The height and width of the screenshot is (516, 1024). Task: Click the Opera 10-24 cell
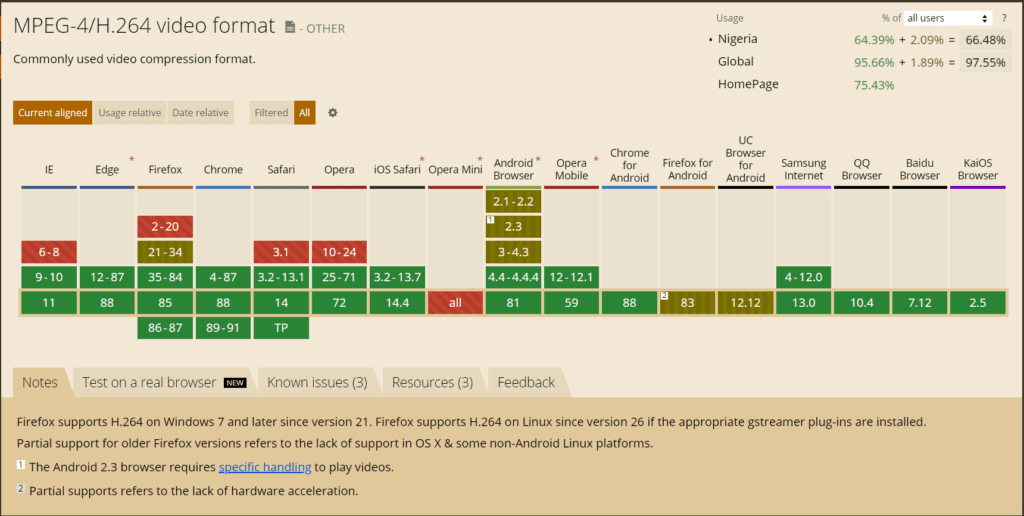(x=340, y=252)
